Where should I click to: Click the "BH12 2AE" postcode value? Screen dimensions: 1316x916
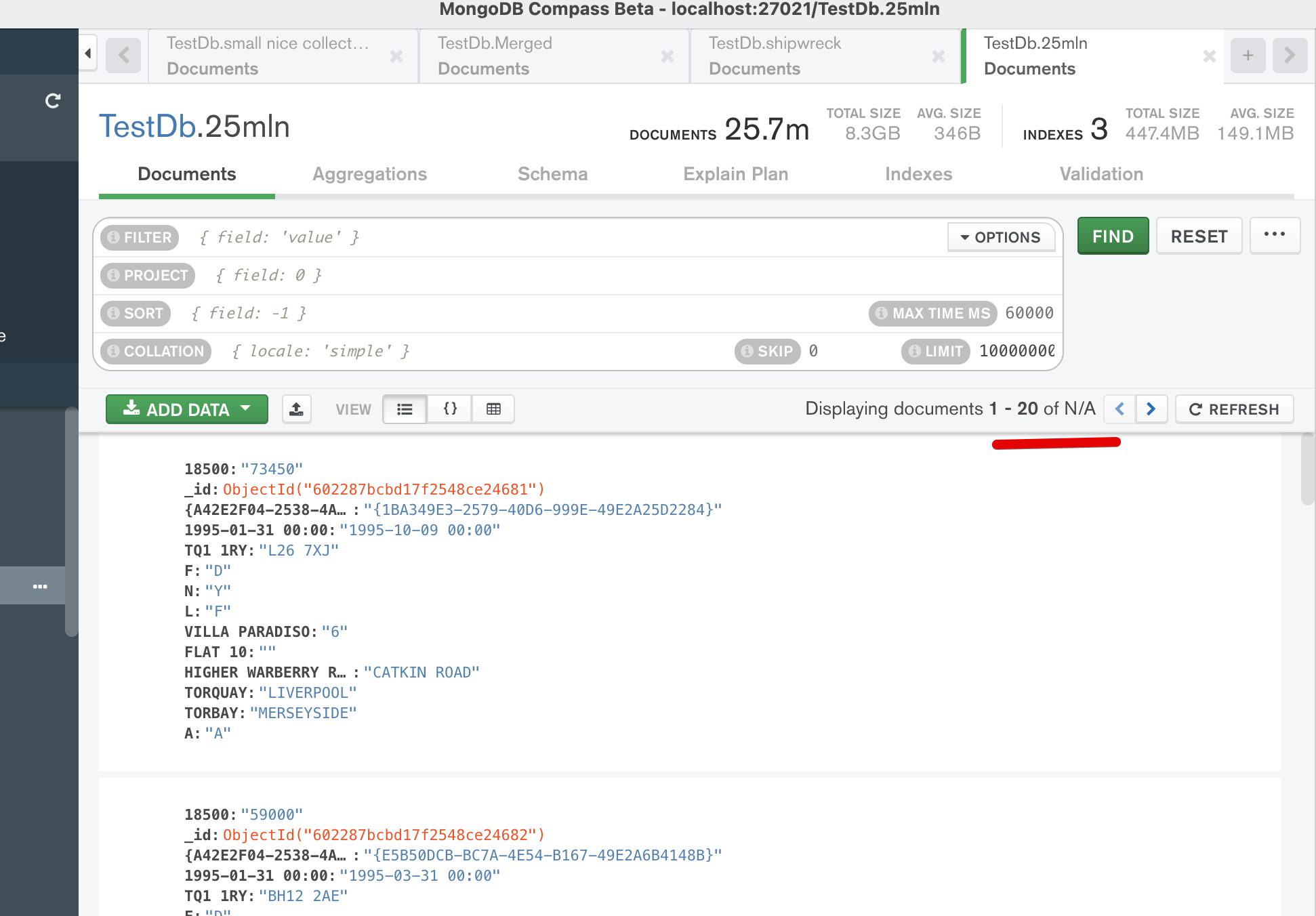pyautogui.click(x=303, y=896)
